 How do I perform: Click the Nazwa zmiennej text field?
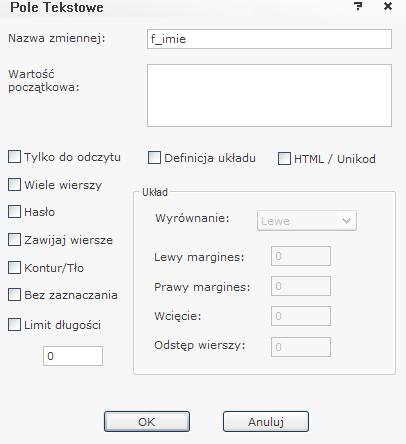pyautogui.click(x=269, y=39)
